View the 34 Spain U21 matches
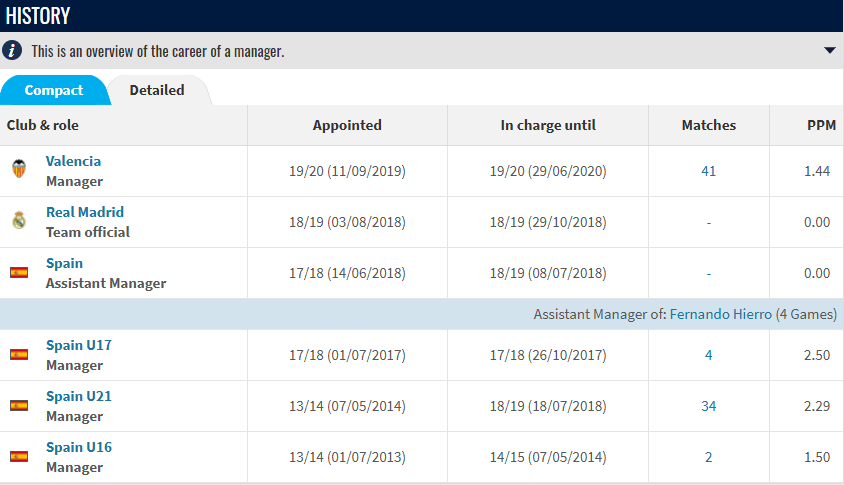Image resolution: width=844 pixels, height=485 pixels. point(708,406)
